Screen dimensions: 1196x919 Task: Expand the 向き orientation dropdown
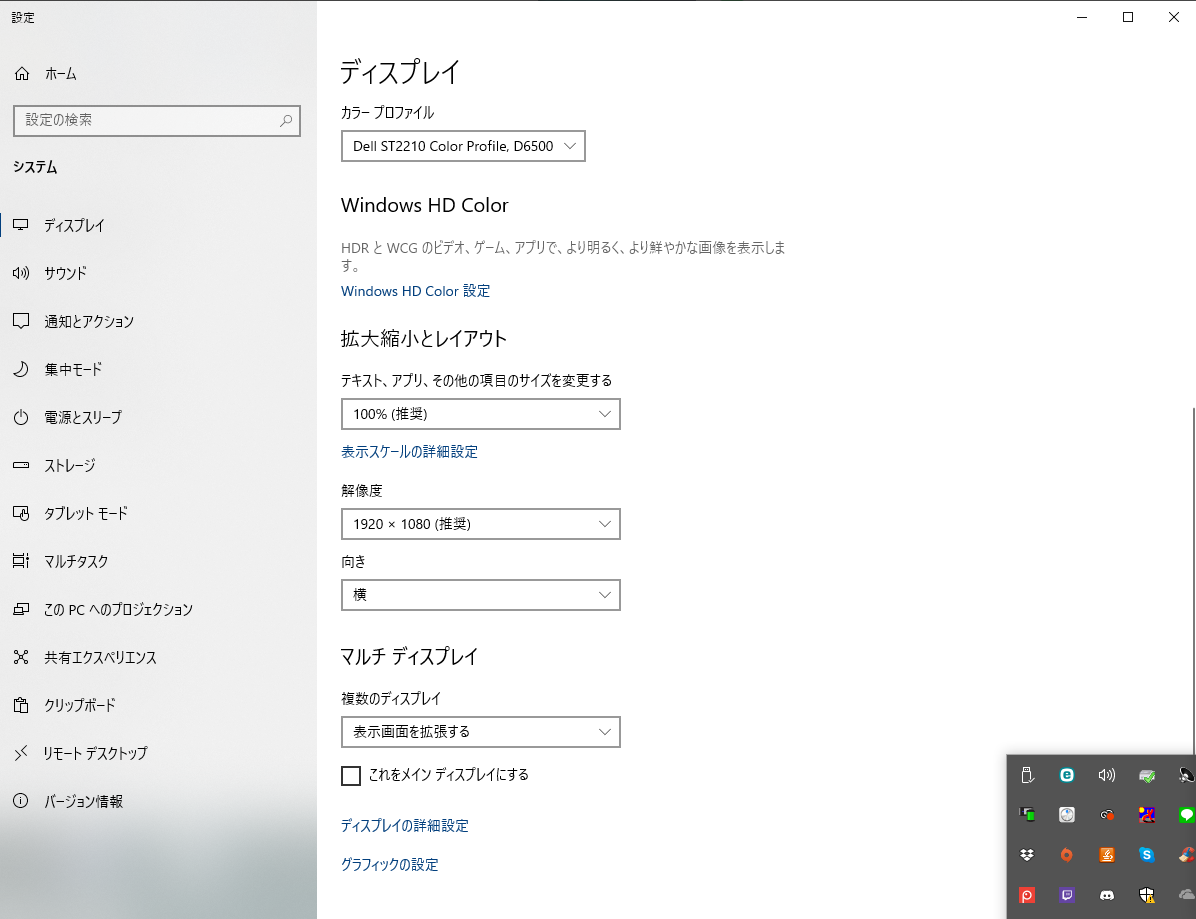(x=480, y=595)
